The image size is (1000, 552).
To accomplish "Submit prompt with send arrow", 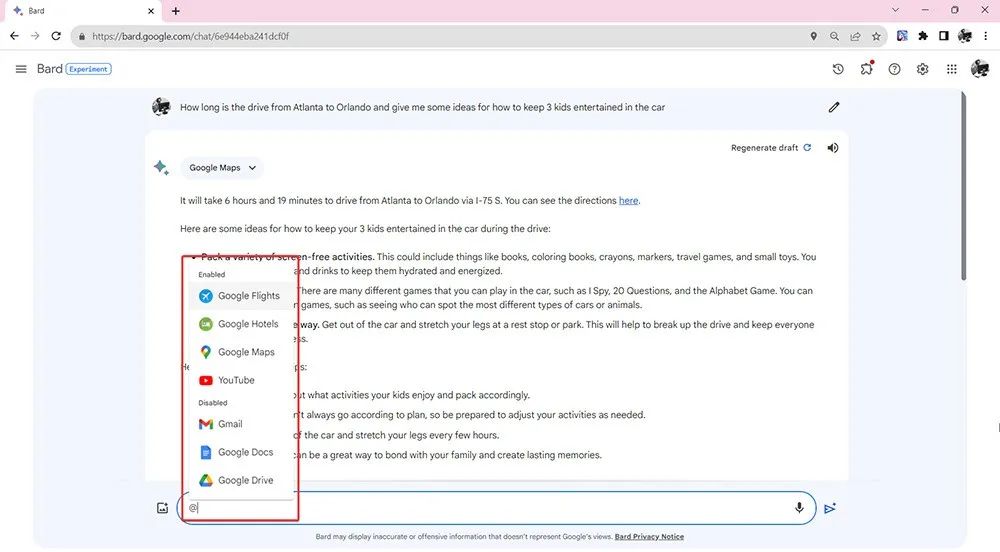I will [830, 508].
